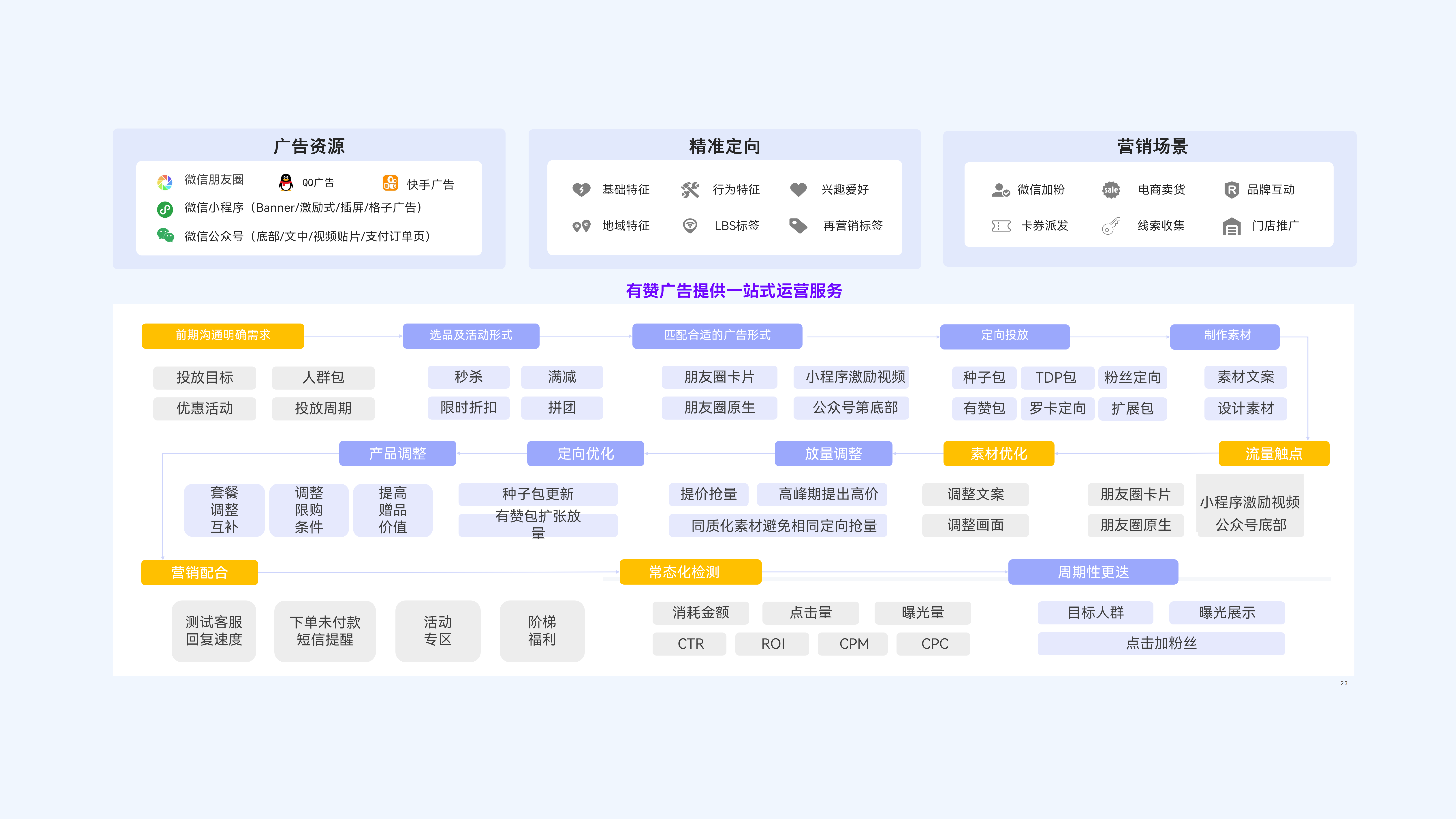Click the 营销配合 yellow step
Image resolution: width=1456 pixels, height=819 pixels.
(200, 572)
